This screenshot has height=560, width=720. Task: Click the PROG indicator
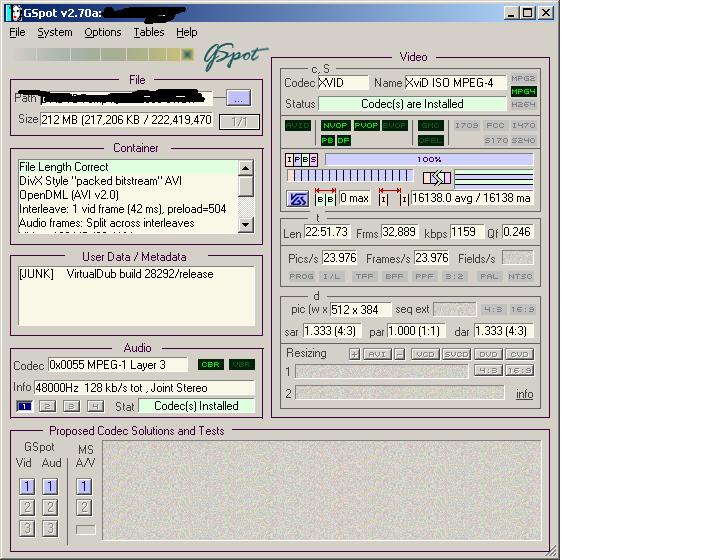point(301,276)
